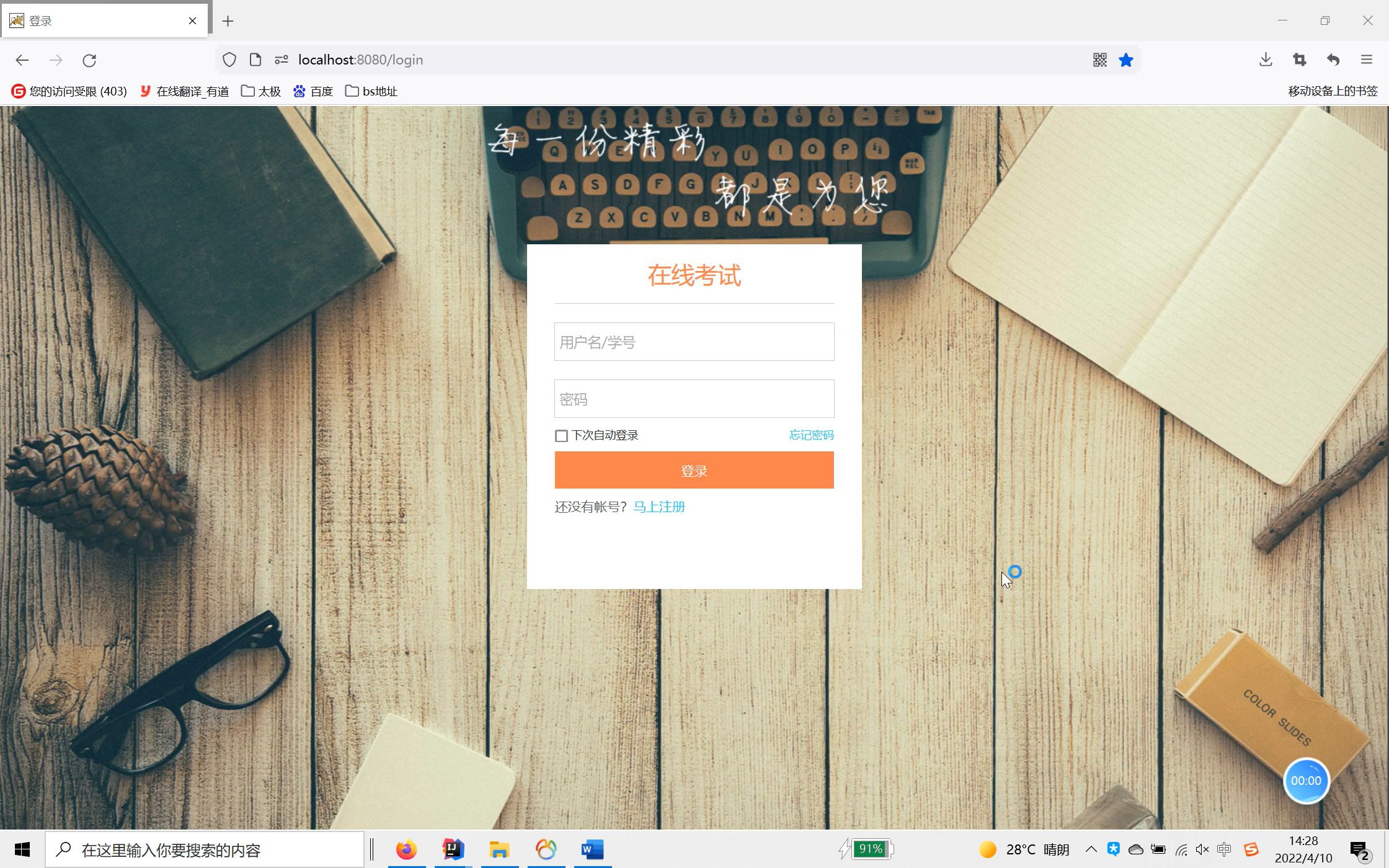Open the 您的访问受限 (403) bookmark
This screenshot has height=868, width=1389.
click(x=69, y=91)
